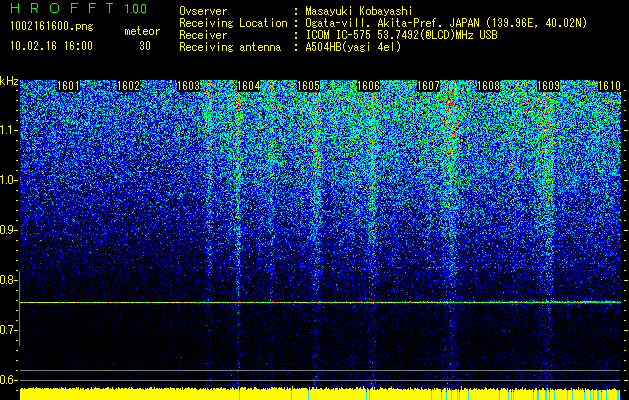Screen dimensions: 629x400
Task: Click the 0.8 kHz axis tick label
Action: tap(9, 280)
